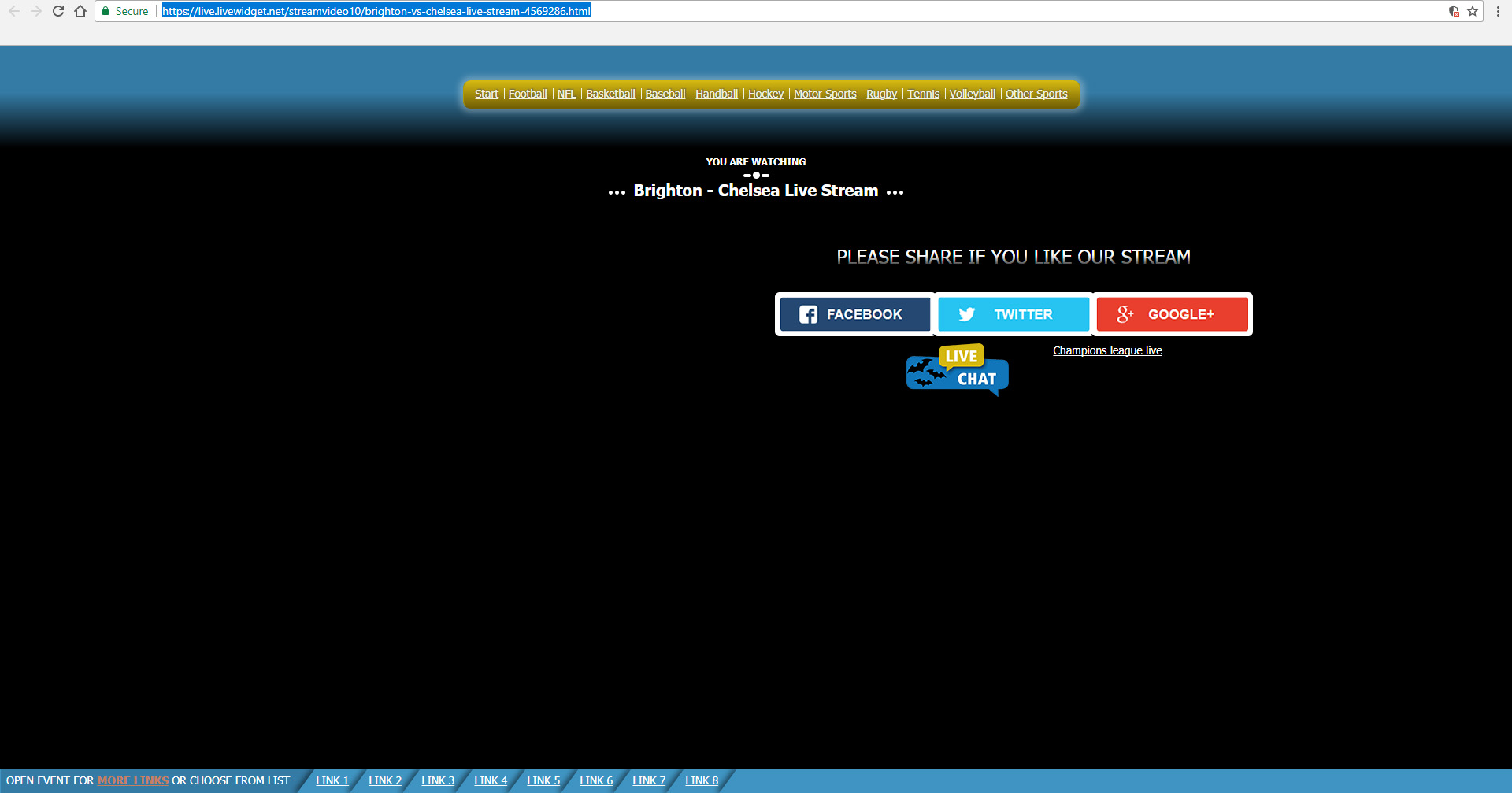Open the Hockey category

coord(765,94)
